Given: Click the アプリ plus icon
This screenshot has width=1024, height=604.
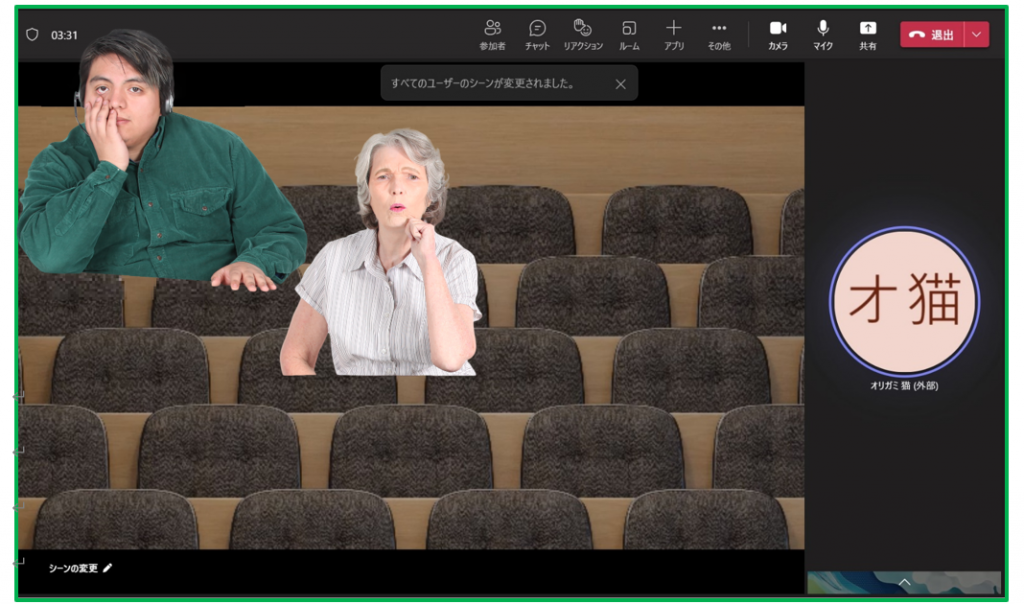Looking at the screenshot, I should coord(673,34).
